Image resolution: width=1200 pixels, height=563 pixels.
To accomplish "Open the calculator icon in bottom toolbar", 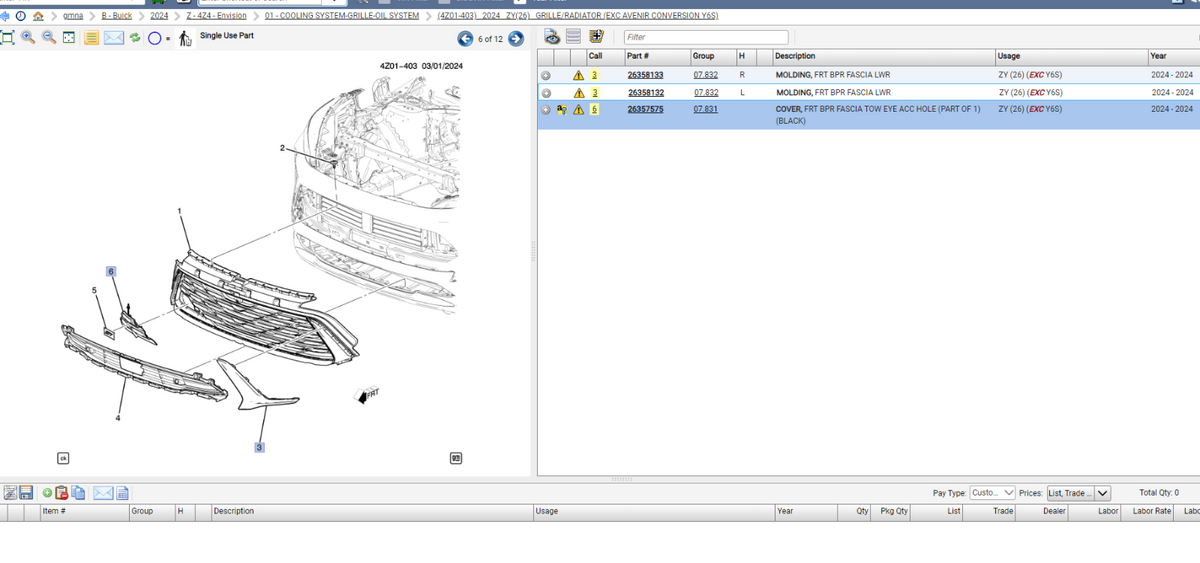I will 122,492.
